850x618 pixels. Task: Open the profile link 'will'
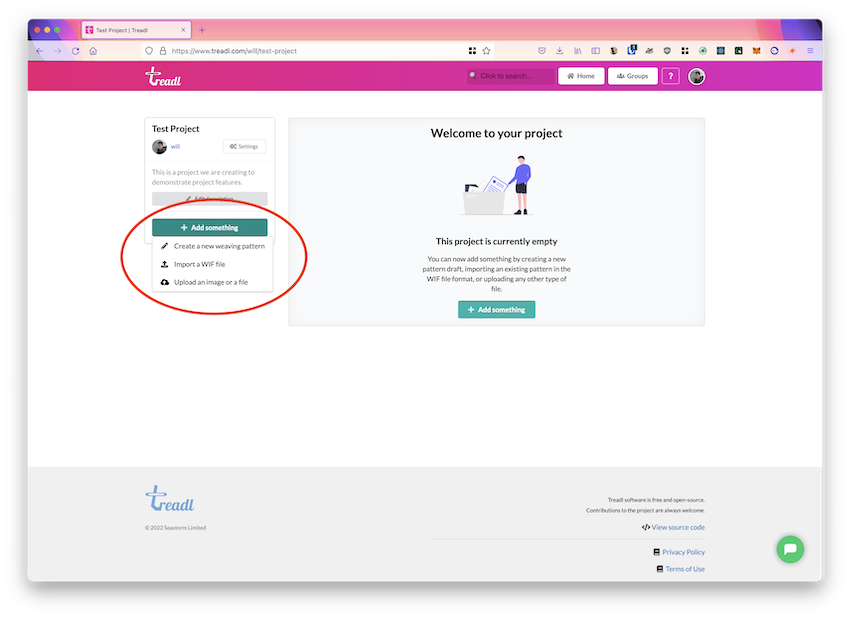click(176, 146)
